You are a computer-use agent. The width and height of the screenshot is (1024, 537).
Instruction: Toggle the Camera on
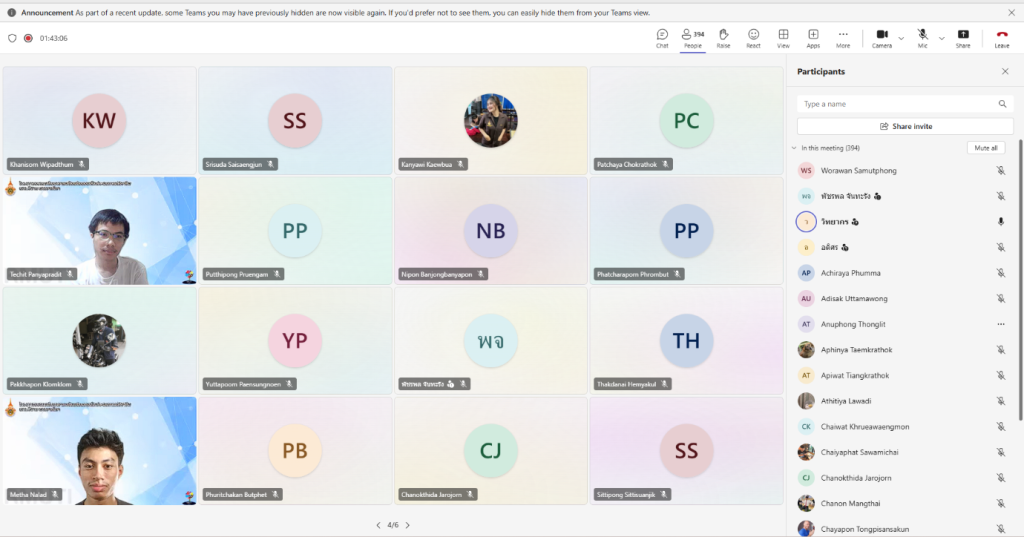881,37
